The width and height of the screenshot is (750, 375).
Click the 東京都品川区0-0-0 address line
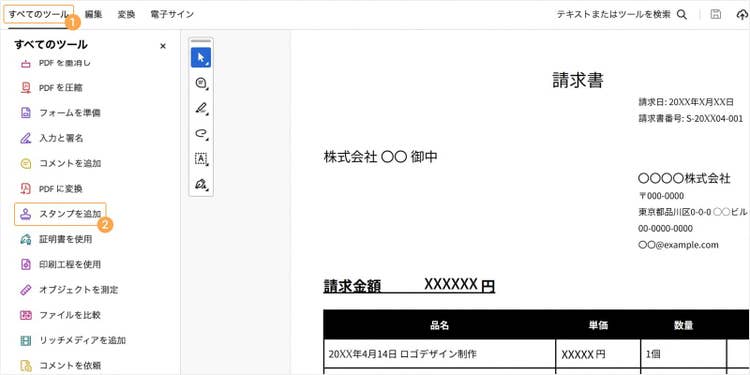[x=694, y=212]
